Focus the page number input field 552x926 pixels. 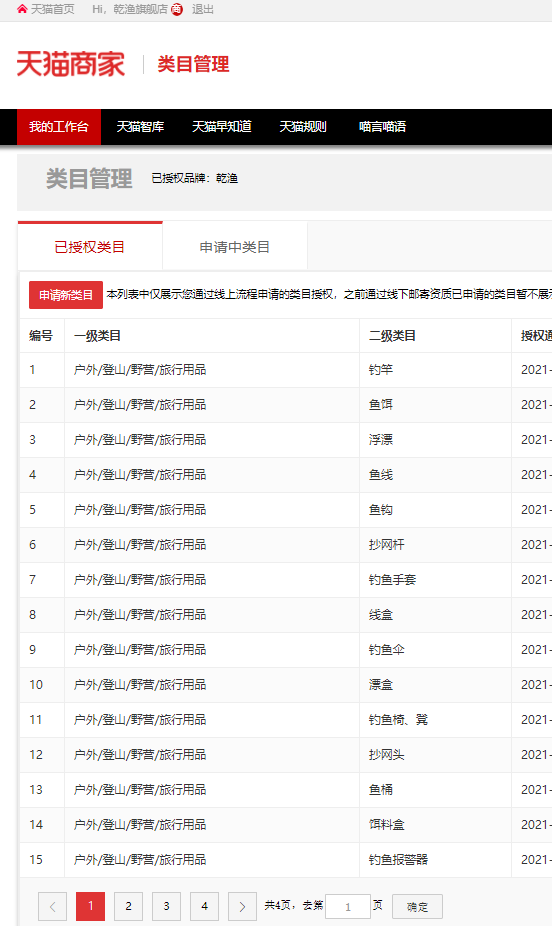pos(348,907)
